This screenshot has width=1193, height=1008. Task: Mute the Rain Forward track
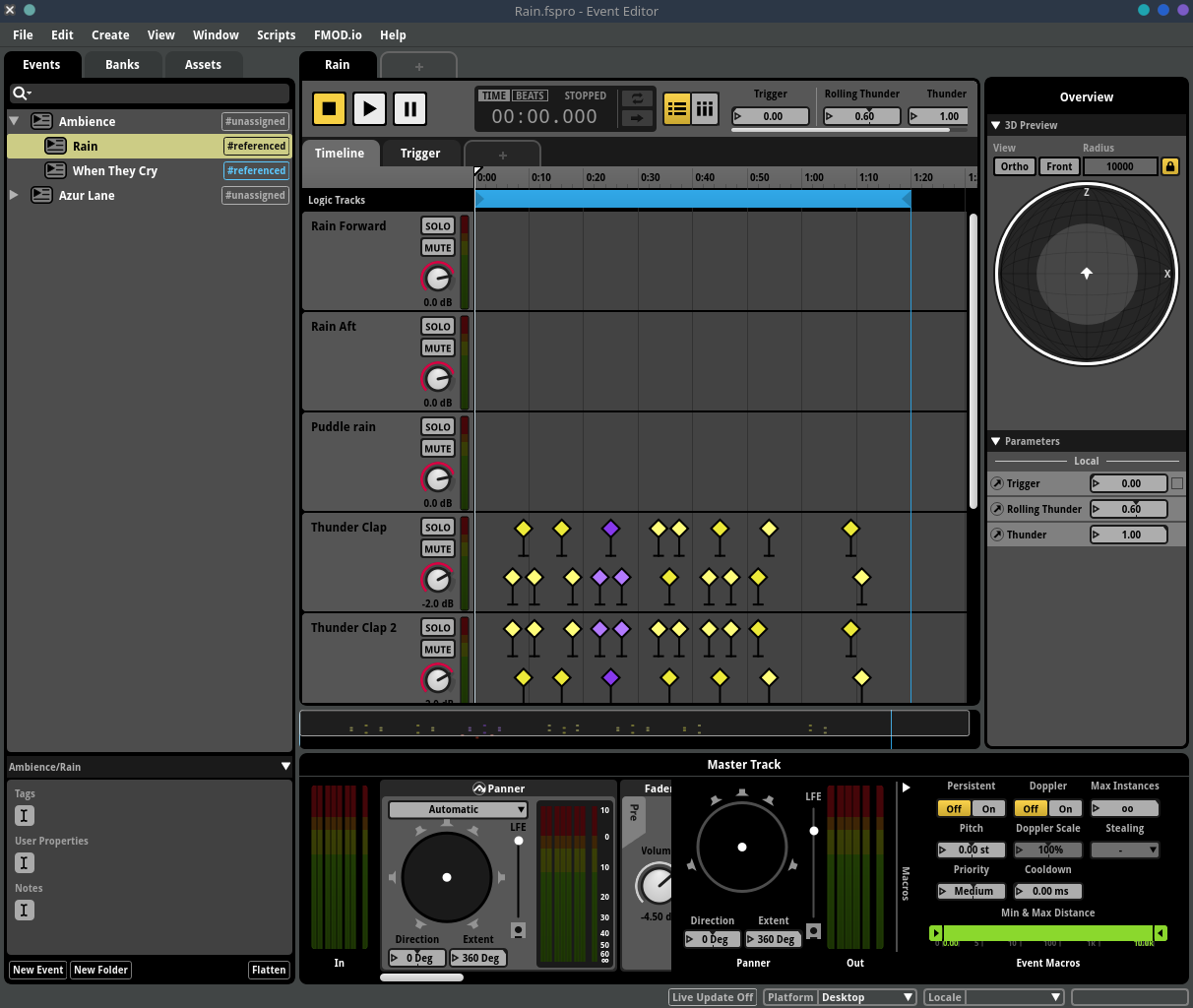click(x=438, y=248)
